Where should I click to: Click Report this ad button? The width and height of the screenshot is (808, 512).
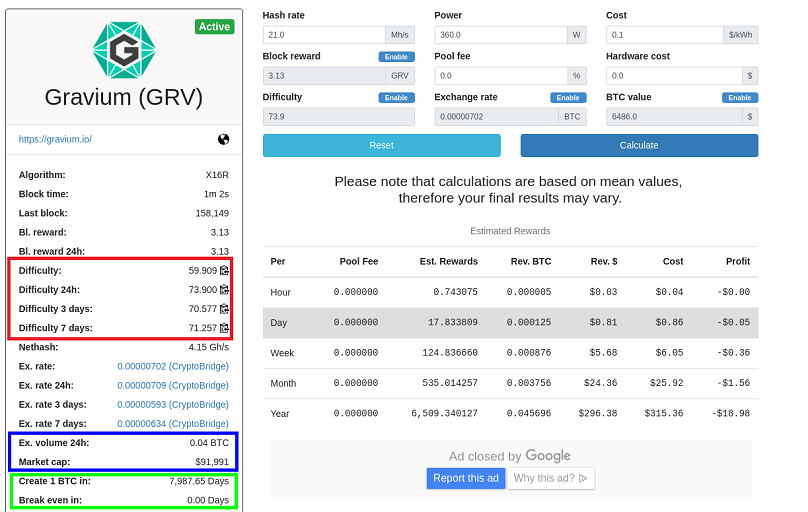point(466,478)
